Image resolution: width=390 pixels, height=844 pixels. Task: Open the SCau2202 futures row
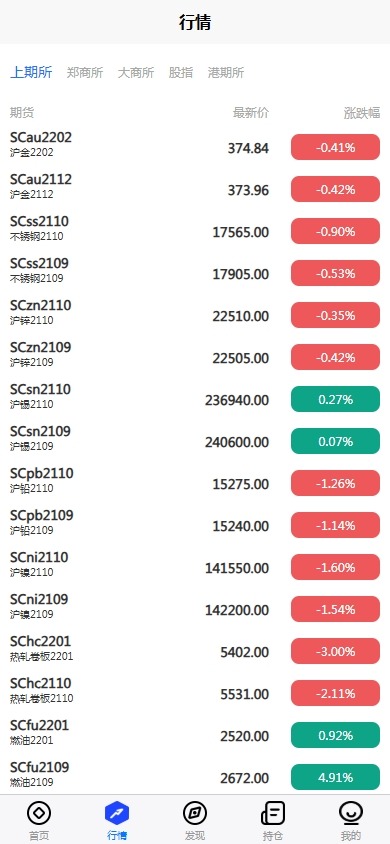[x=195, y=147]
